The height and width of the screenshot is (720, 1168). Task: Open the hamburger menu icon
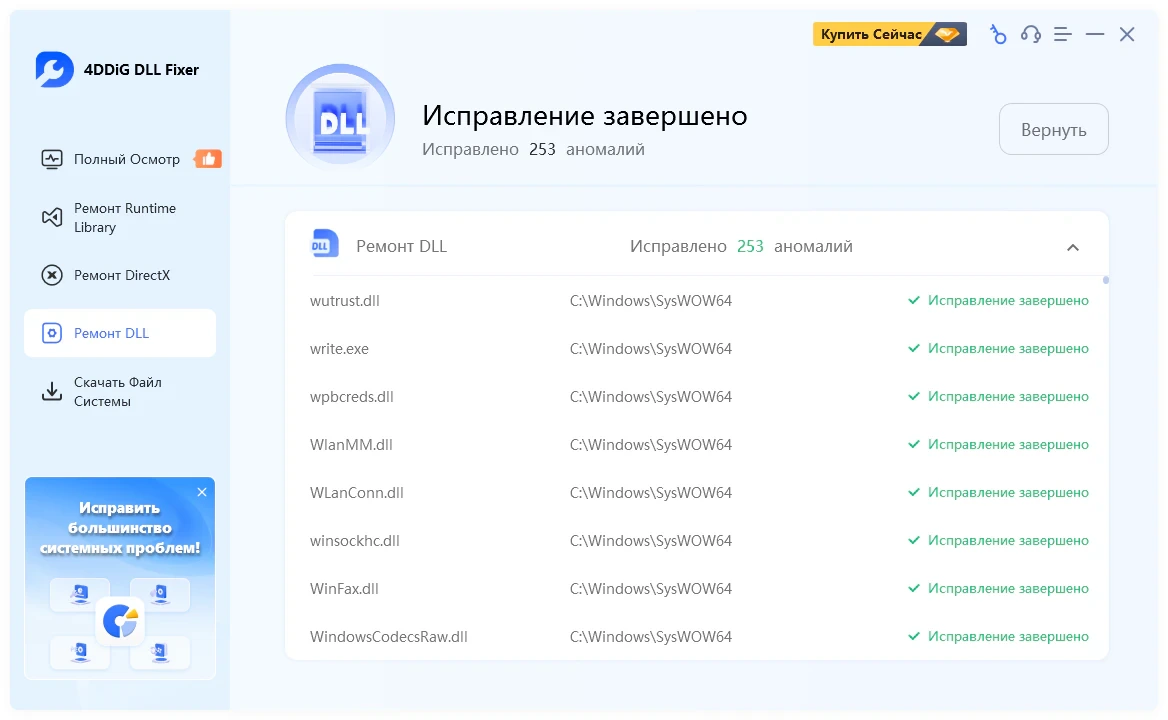pos(1063,34)
